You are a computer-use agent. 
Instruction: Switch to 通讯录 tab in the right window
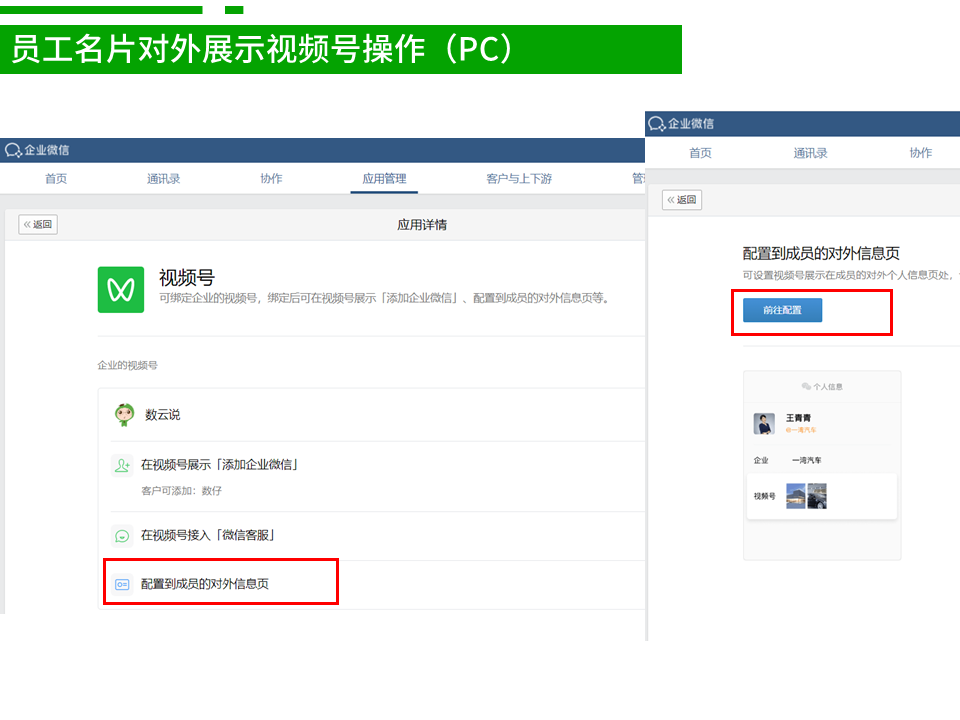click(x=810, y=153)
